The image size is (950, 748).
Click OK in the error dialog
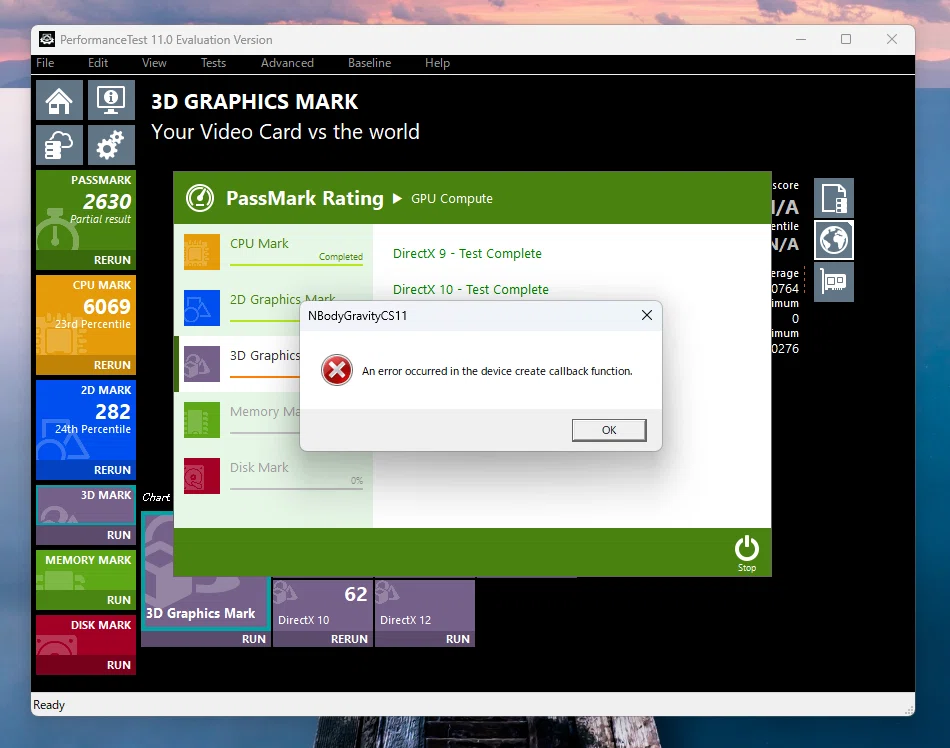[609, 430]
